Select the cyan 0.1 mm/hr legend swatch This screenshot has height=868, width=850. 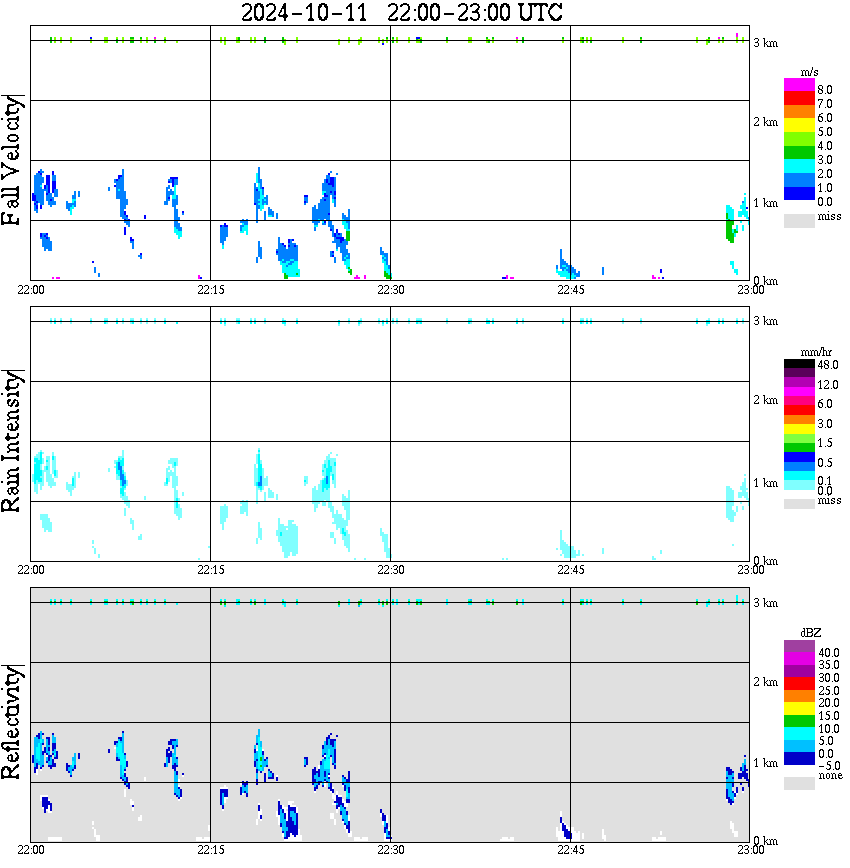tap(799, 476)
